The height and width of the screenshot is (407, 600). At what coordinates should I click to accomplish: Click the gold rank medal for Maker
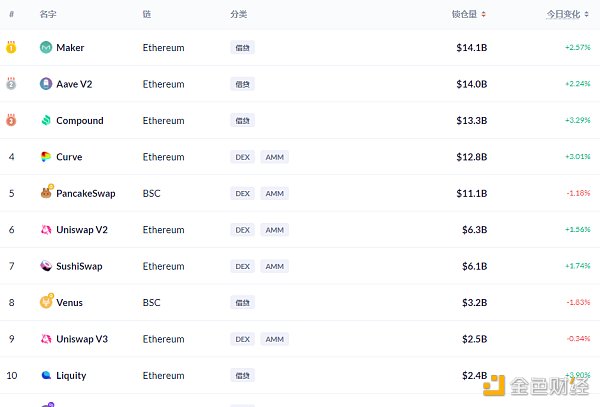(x=11, y=47)
